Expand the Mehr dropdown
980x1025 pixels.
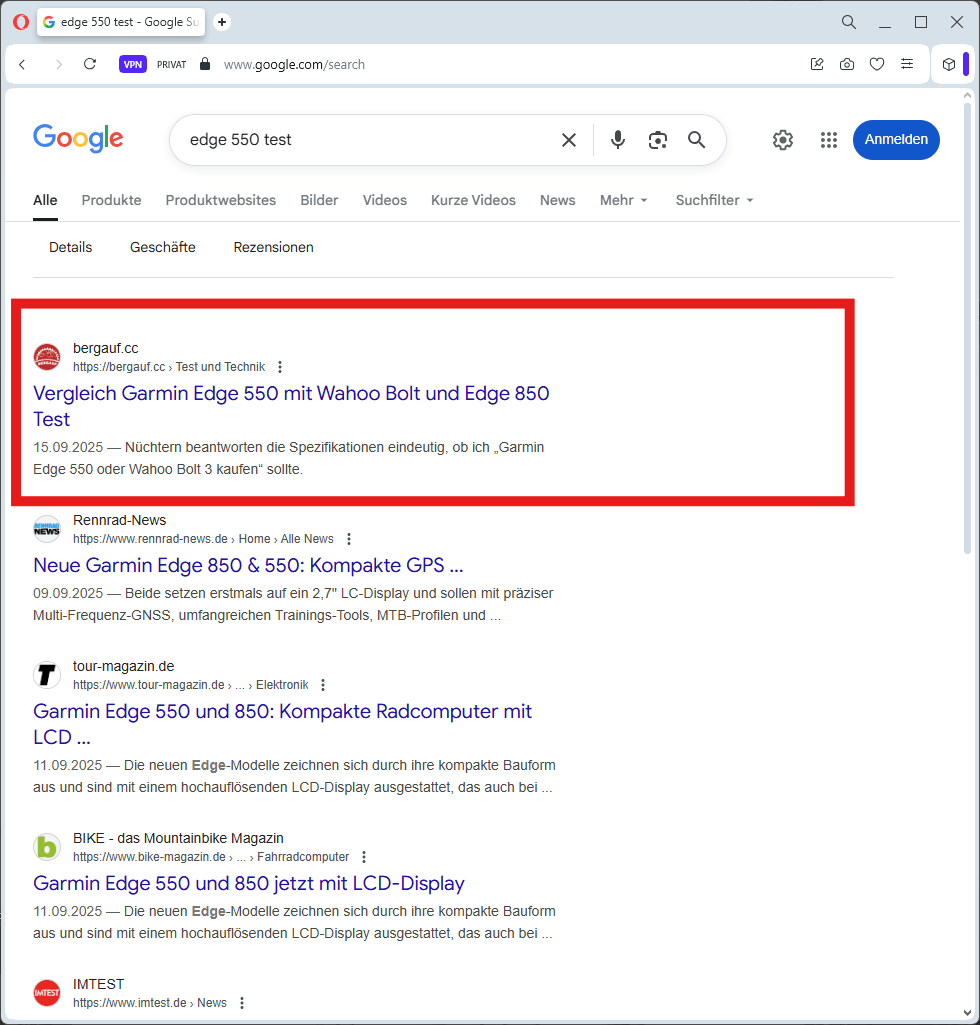pos(624,200)
